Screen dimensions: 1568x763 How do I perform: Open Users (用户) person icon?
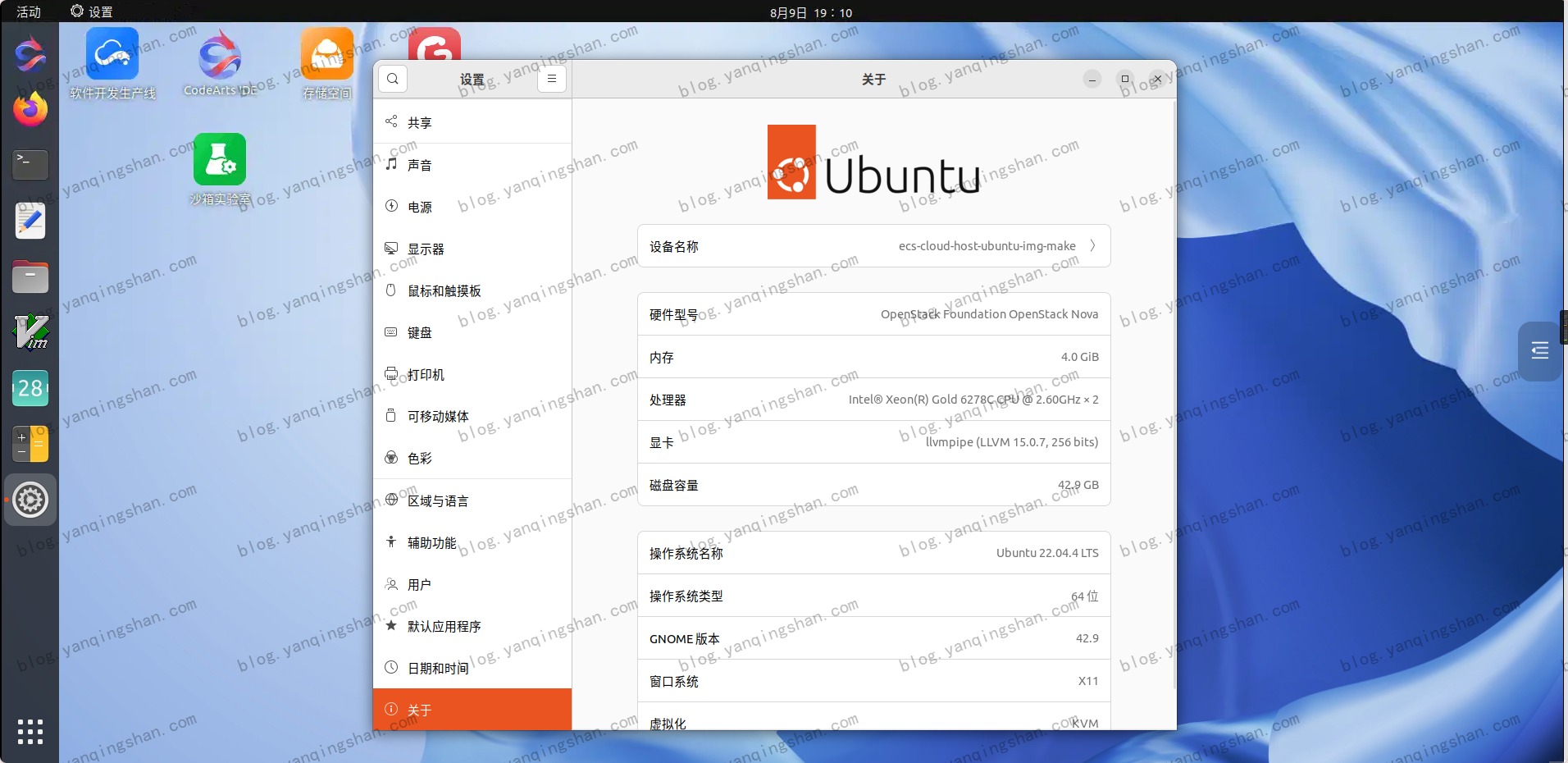[x=391, y=583]
